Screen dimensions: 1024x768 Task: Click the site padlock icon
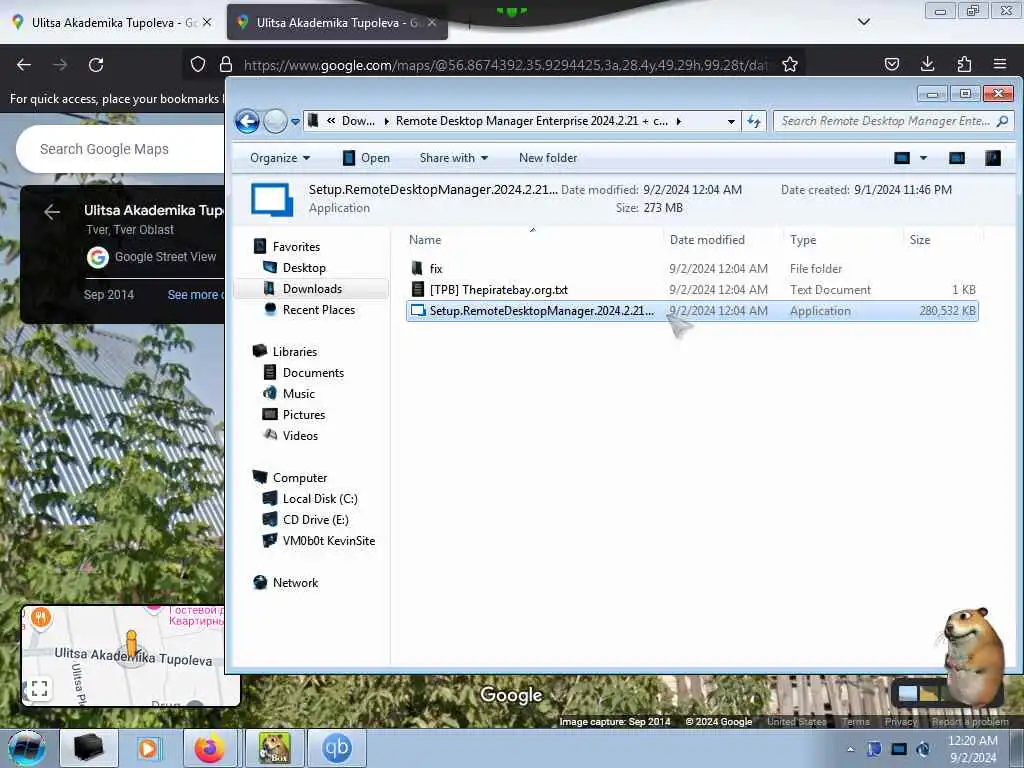click(226, 64)
